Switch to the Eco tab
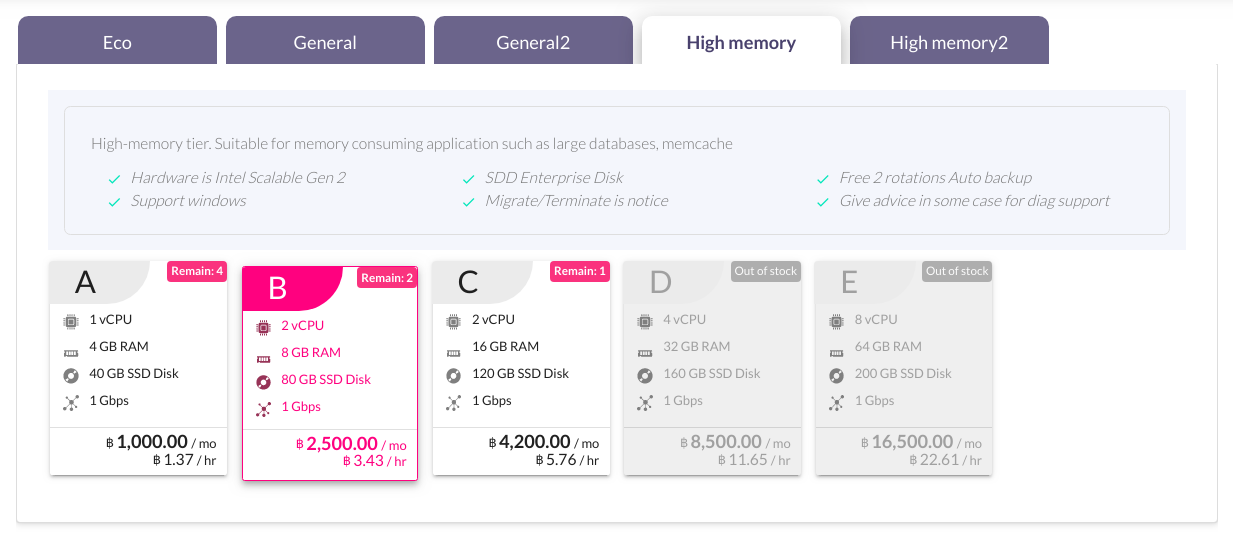1233x541 pixels. tap(117, 41)
